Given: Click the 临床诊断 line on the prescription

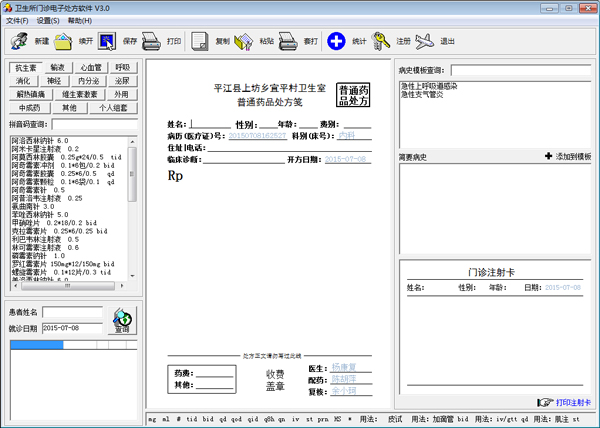Looking at the screenshot, I should point(244,159).
